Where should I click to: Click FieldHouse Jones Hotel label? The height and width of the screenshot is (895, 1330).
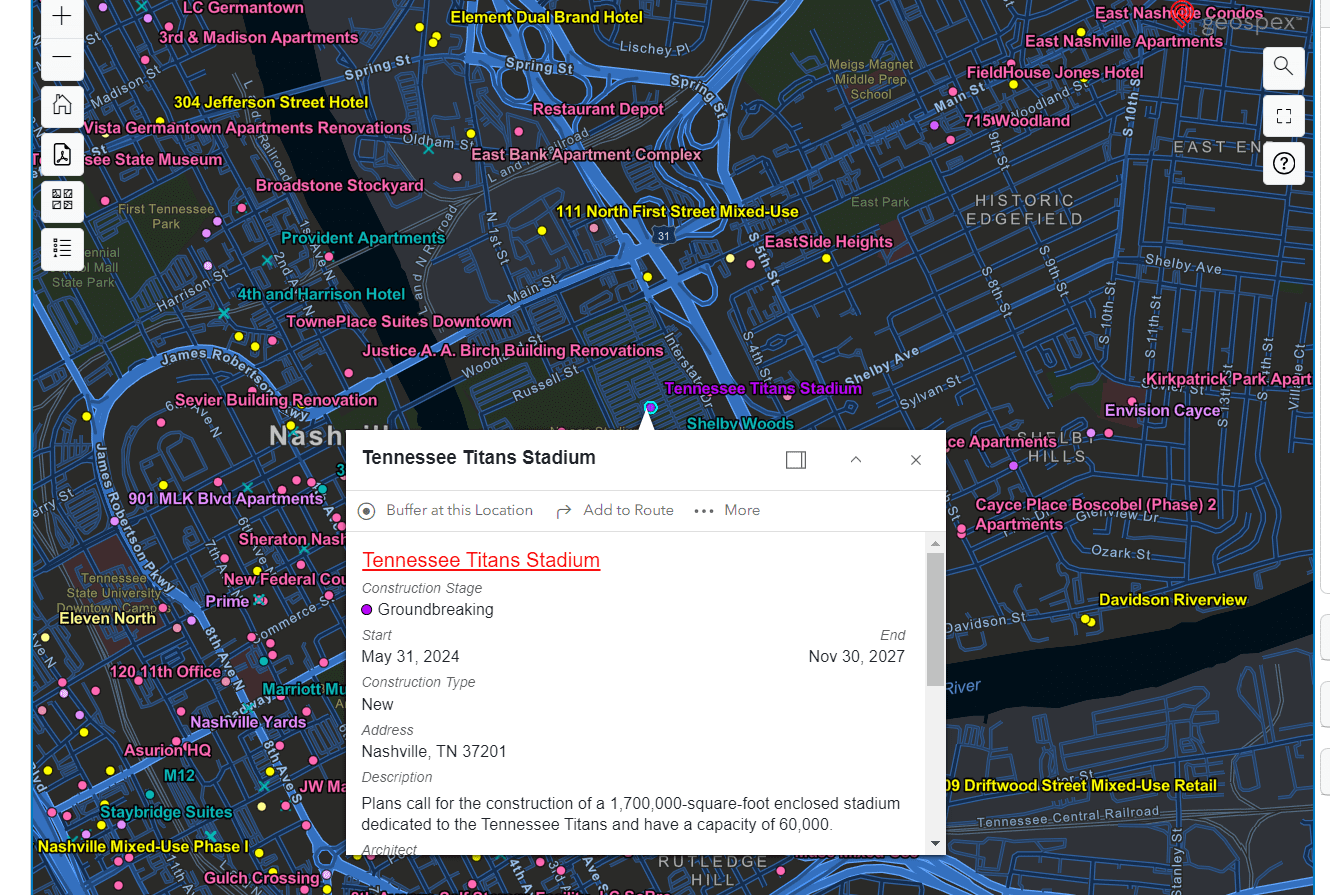click(1055, 73)
